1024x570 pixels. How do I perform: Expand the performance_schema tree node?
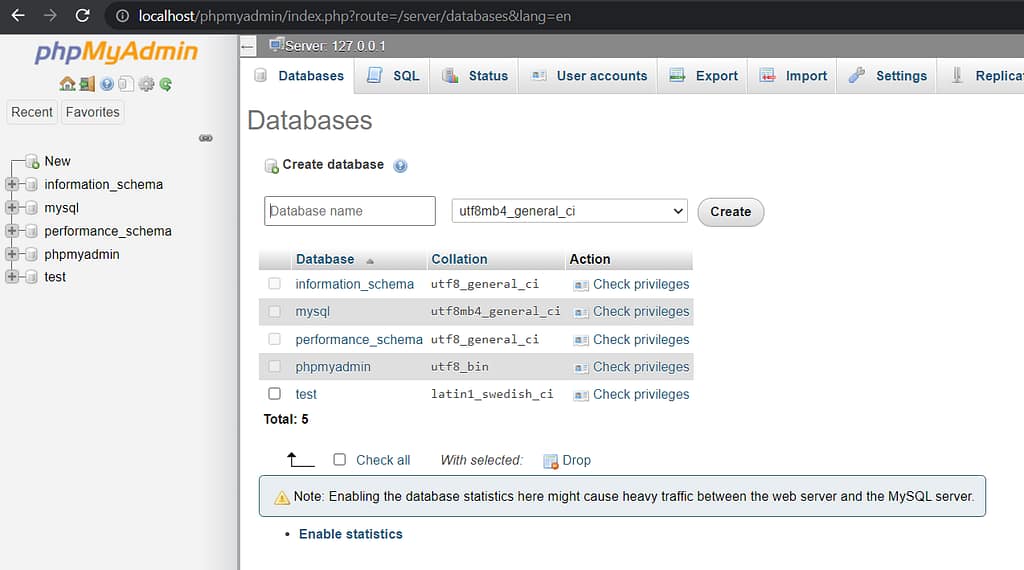(12, 231)
